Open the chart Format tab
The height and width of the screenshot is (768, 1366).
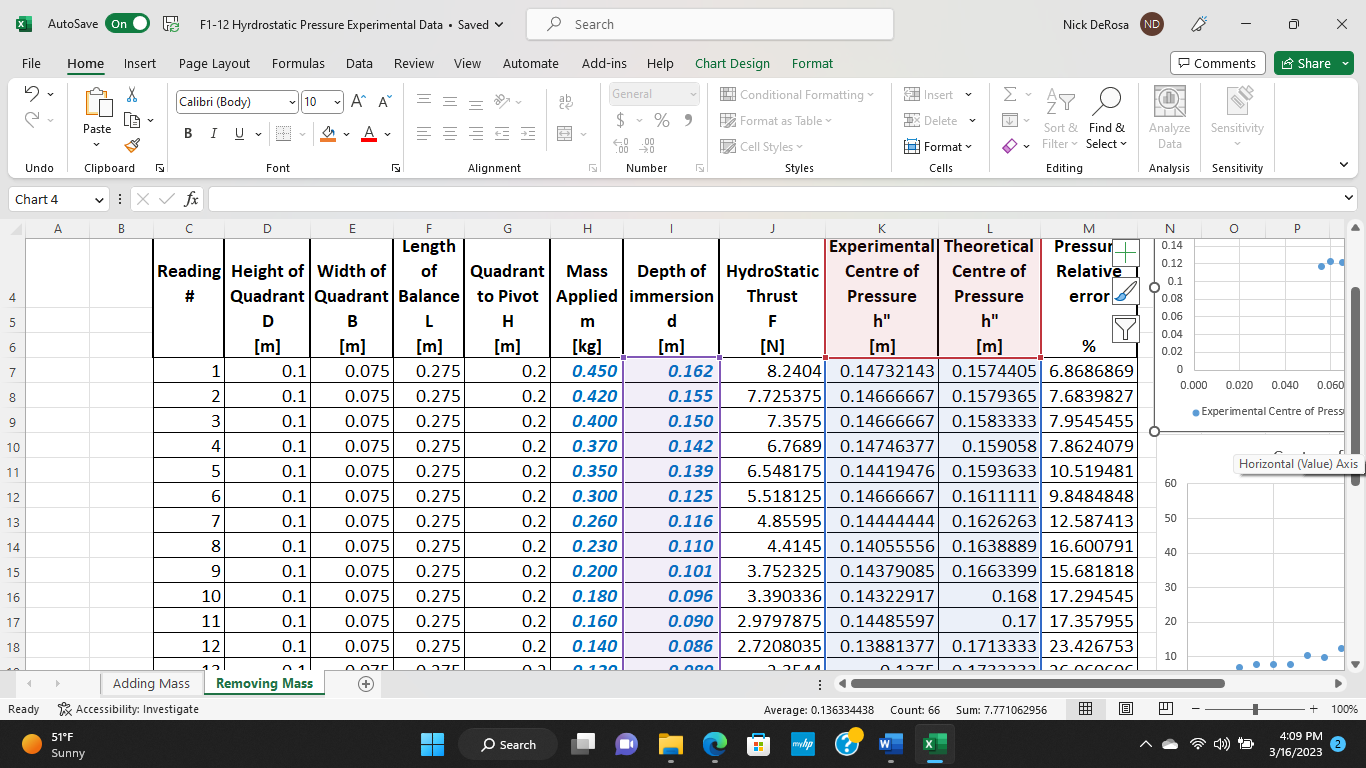(x=812, y=63)
